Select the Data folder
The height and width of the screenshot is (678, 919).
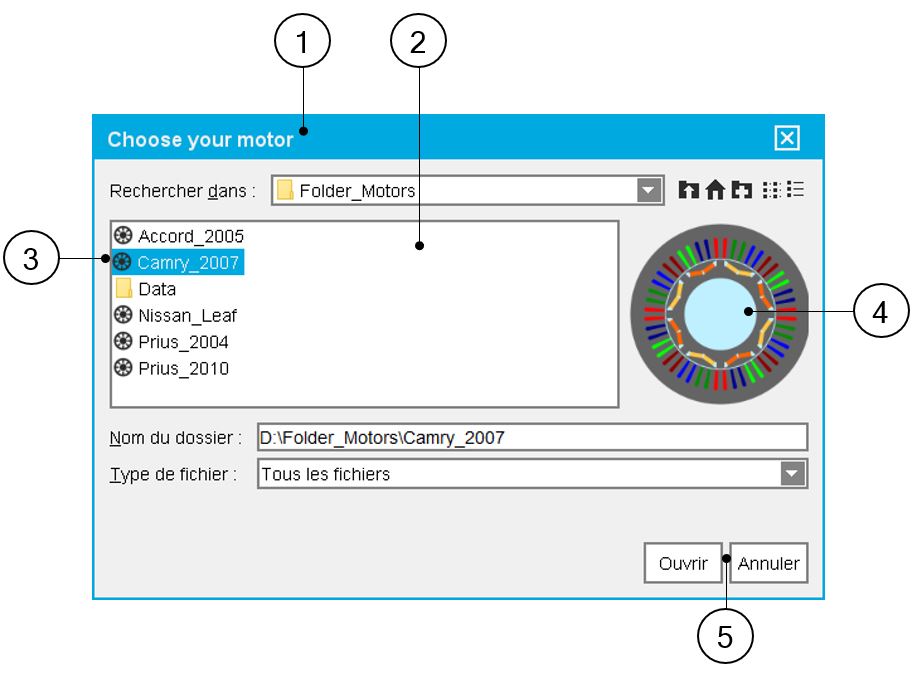click(157, 289)
